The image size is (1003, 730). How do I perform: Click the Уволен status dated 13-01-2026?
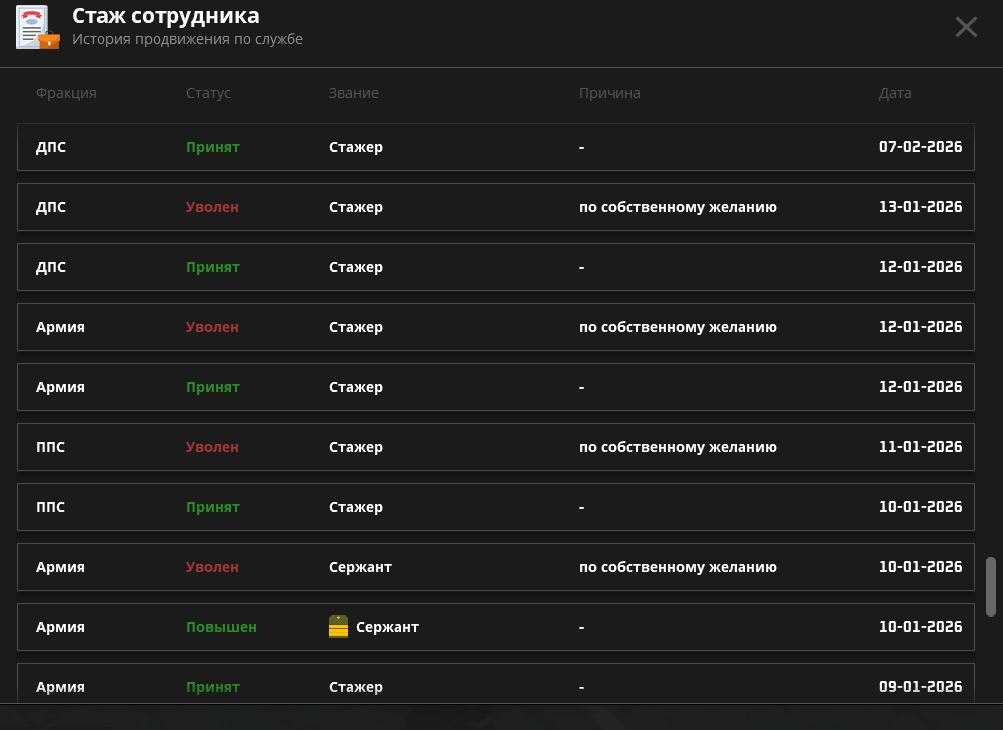pos(212,207)
